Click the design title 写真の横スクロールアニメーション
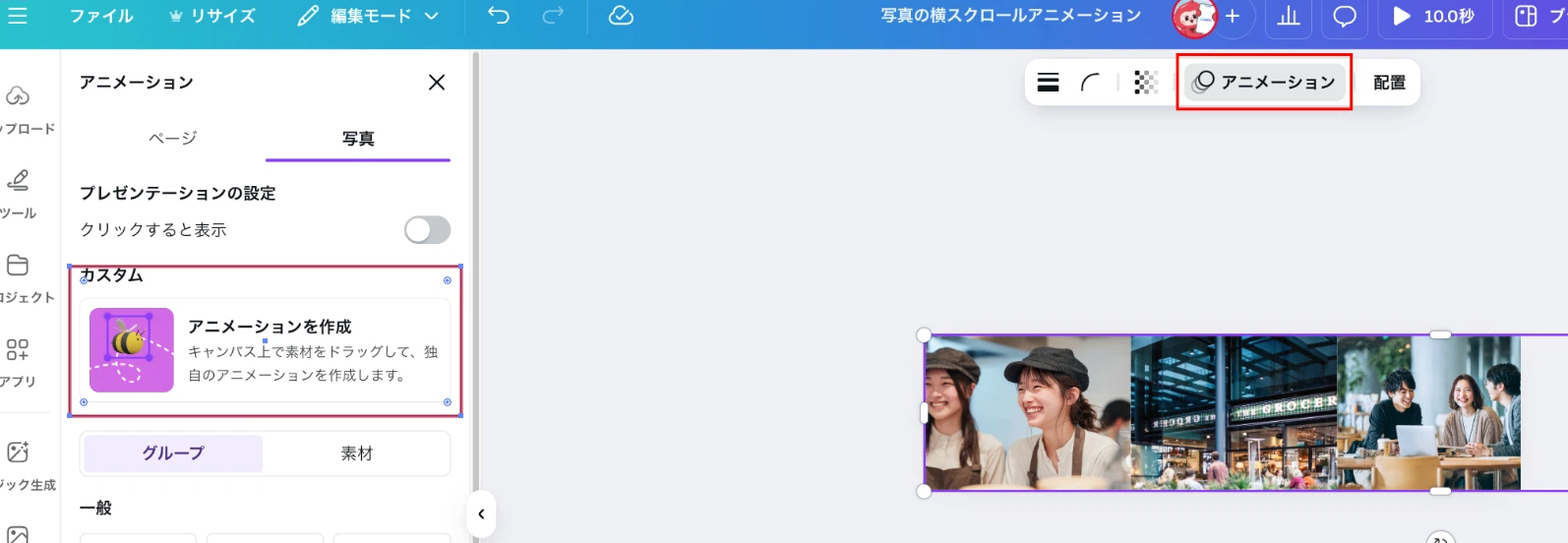The image size is (1568, 543). [1011, 16]
